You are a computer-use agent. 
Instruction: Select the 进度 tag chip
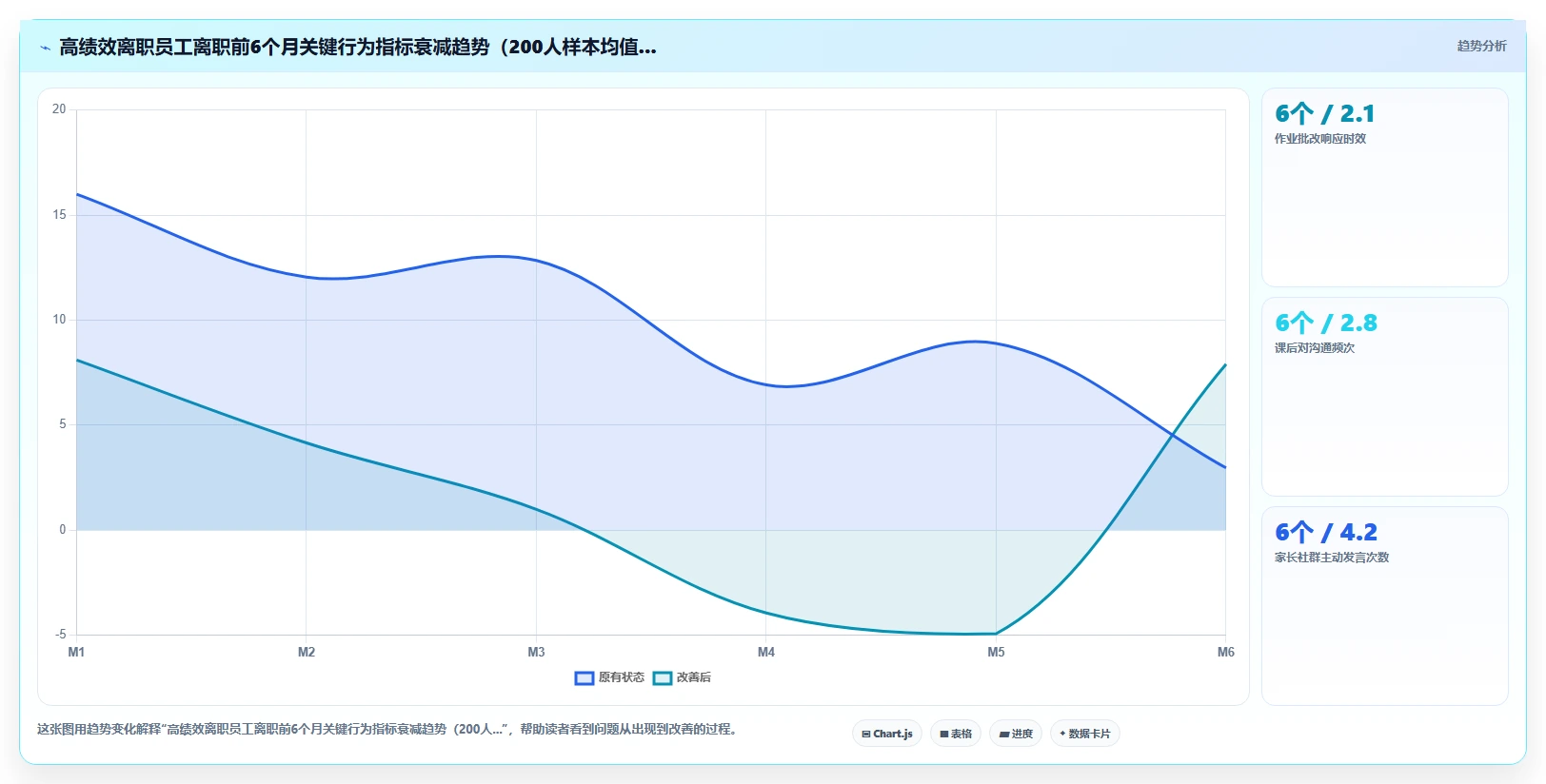1016,734
